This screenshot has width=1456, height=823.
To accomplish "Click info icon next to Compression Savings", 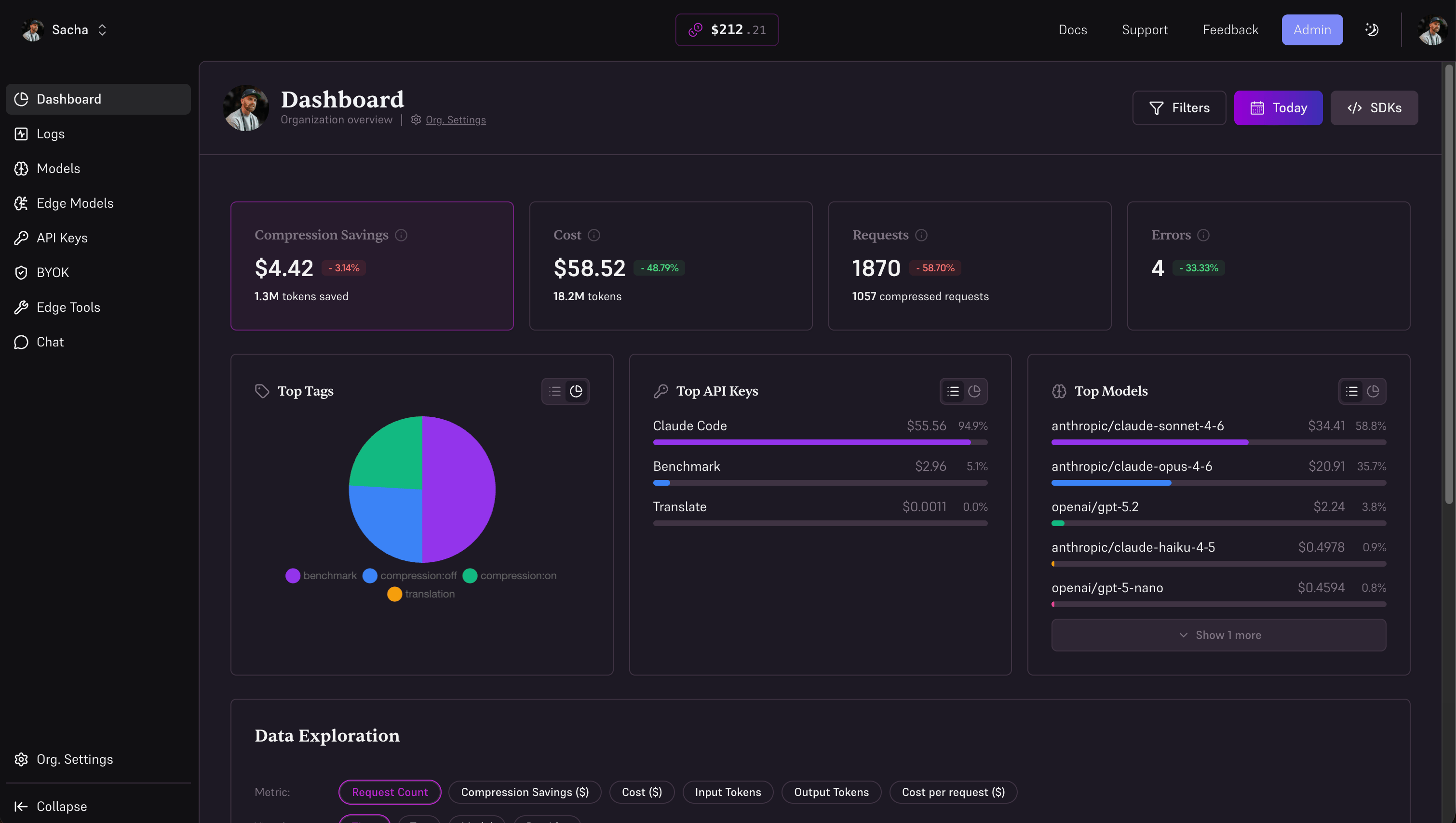I will [401, 235].
